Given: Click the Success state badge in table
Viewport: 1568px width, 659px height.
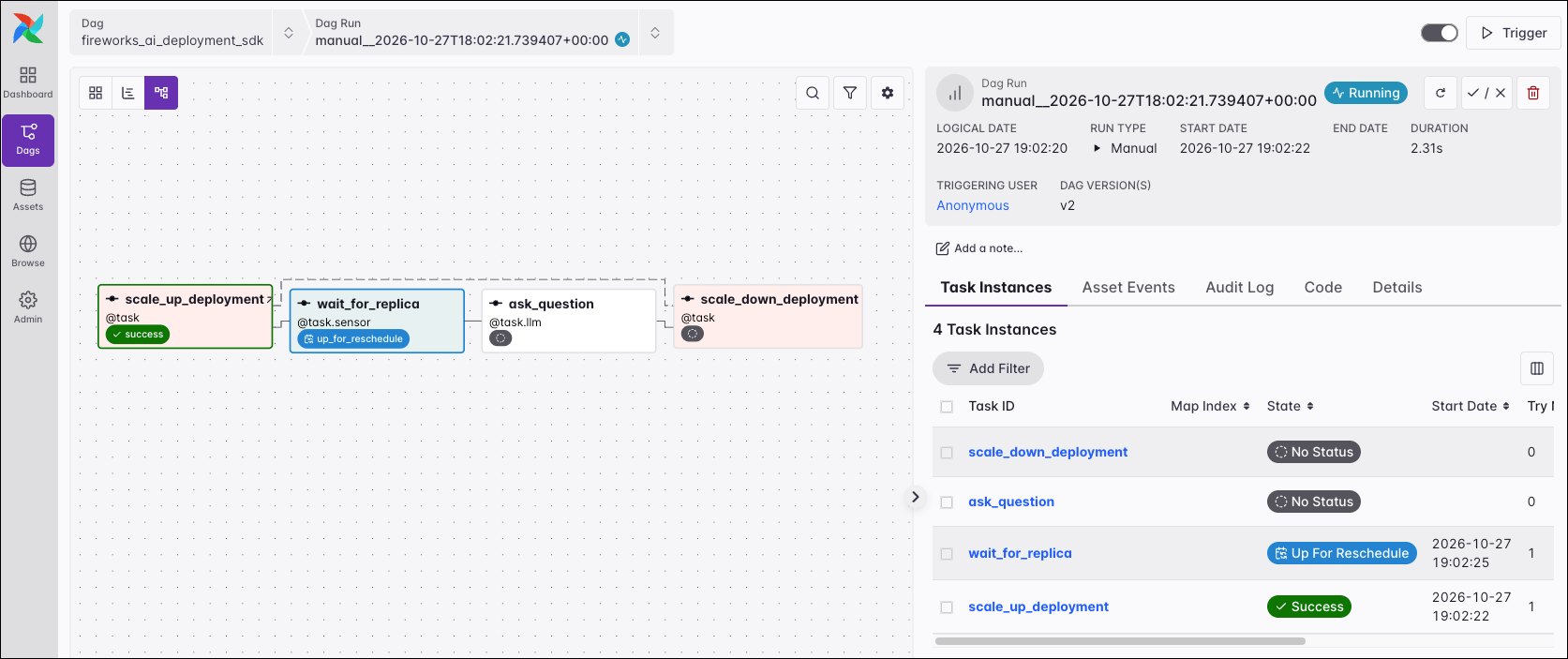Looking at the screenshot, I should point(1308,607).
